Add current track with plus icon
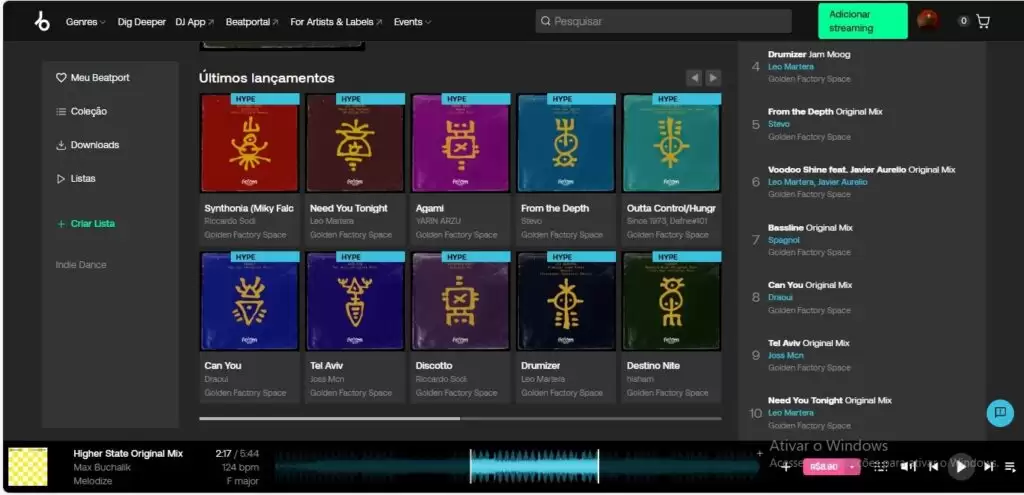Screen dimensions: 1024x495 (785, 466)
